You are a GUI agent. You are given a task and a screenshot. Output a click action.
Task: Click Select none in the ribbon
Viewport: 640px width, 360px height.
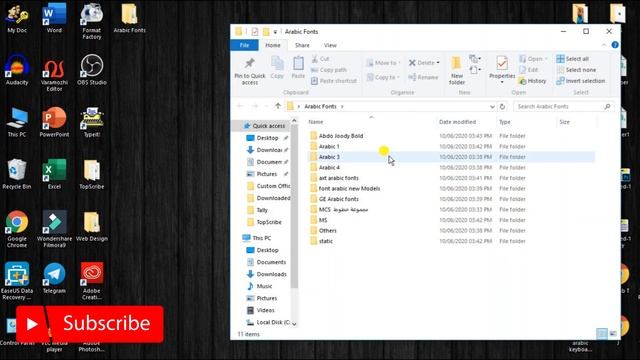pos(576,70)
